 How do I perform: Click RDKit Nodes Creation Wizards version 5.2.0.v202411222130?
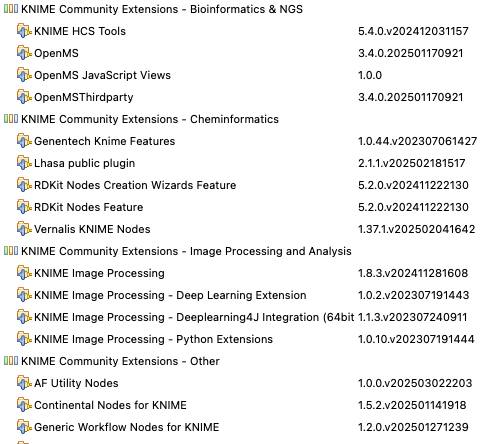point(413,185)
